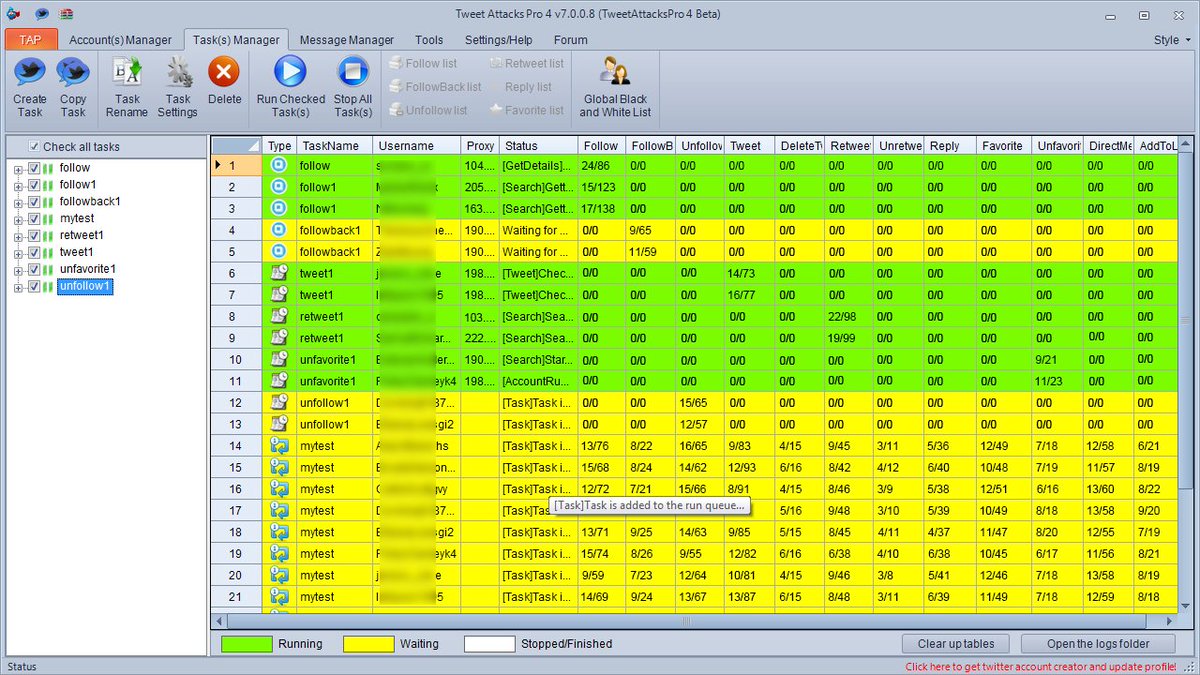Expand the followback1 tree node

point(18,202)
